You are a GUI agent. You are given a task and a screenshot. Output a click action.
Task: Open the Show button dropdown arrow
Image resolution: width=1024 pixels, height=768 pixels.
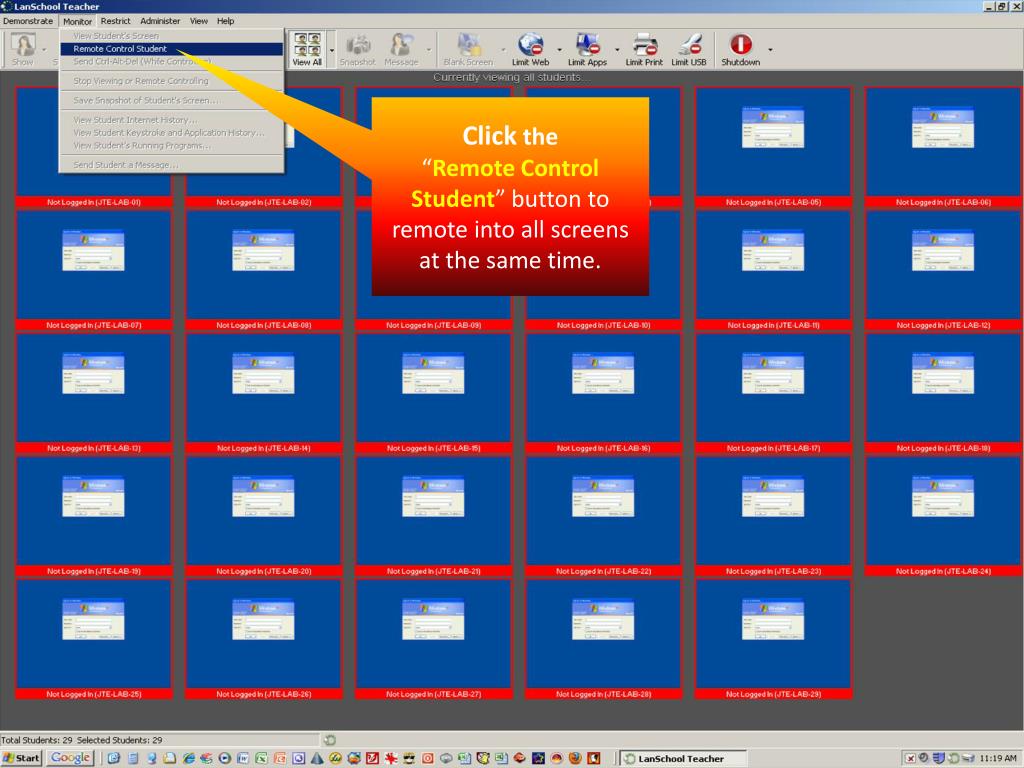tap(44, 50)
